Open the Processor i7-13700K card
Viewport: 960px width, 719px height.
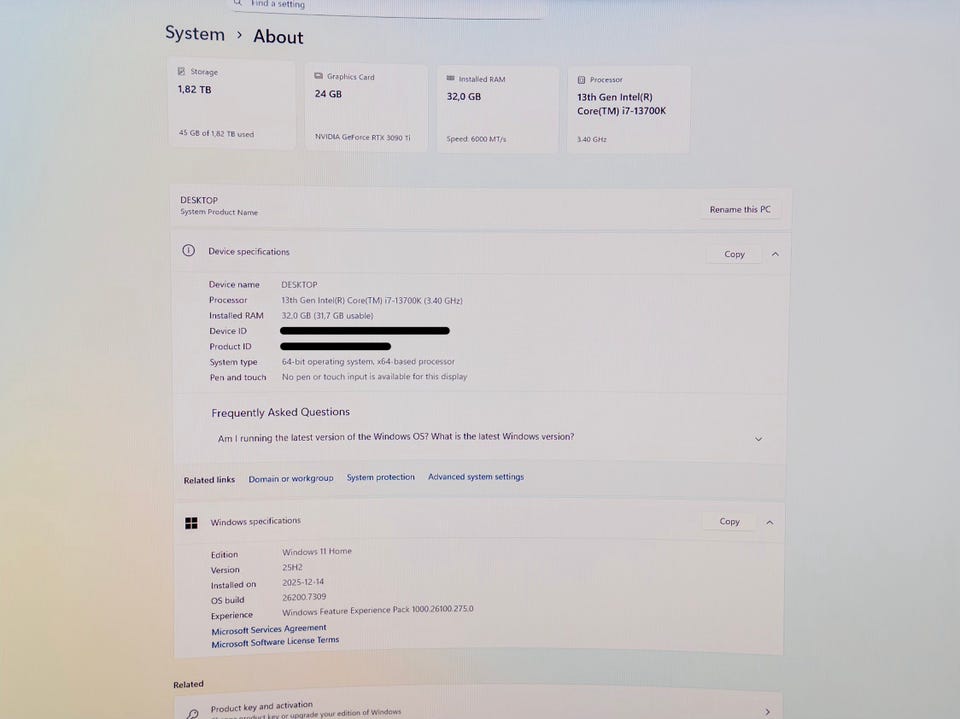pyautogui.click(x=629, y=110)
